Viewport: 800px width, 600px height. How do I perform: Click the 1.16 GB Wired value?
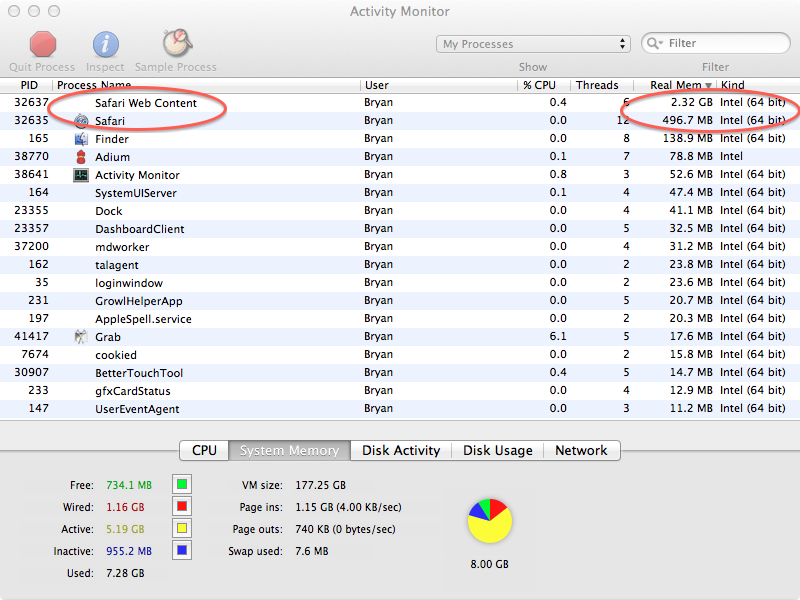(125, 507)
